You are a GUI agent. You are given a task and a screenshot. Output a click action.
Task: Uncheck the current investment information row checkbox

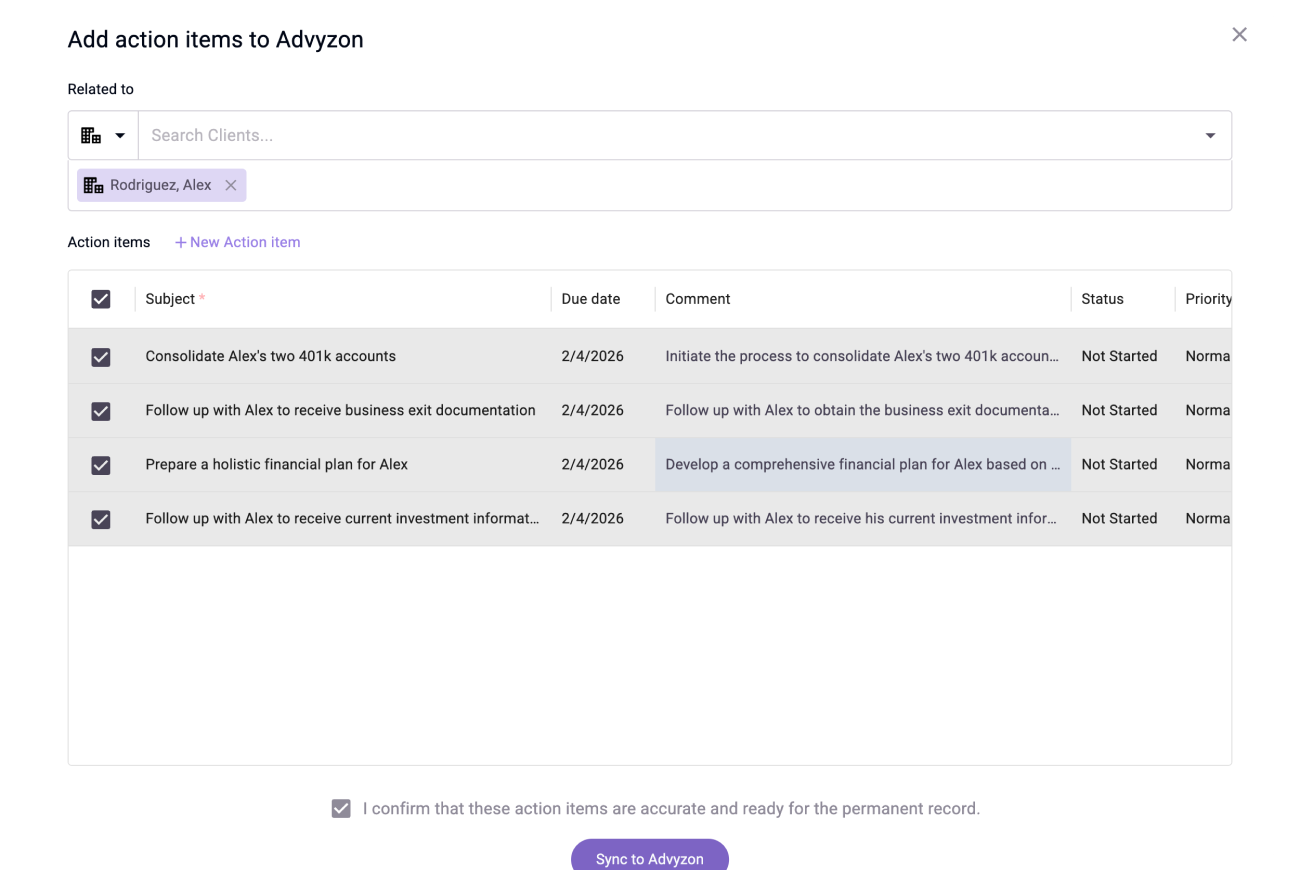click(101, 519)
